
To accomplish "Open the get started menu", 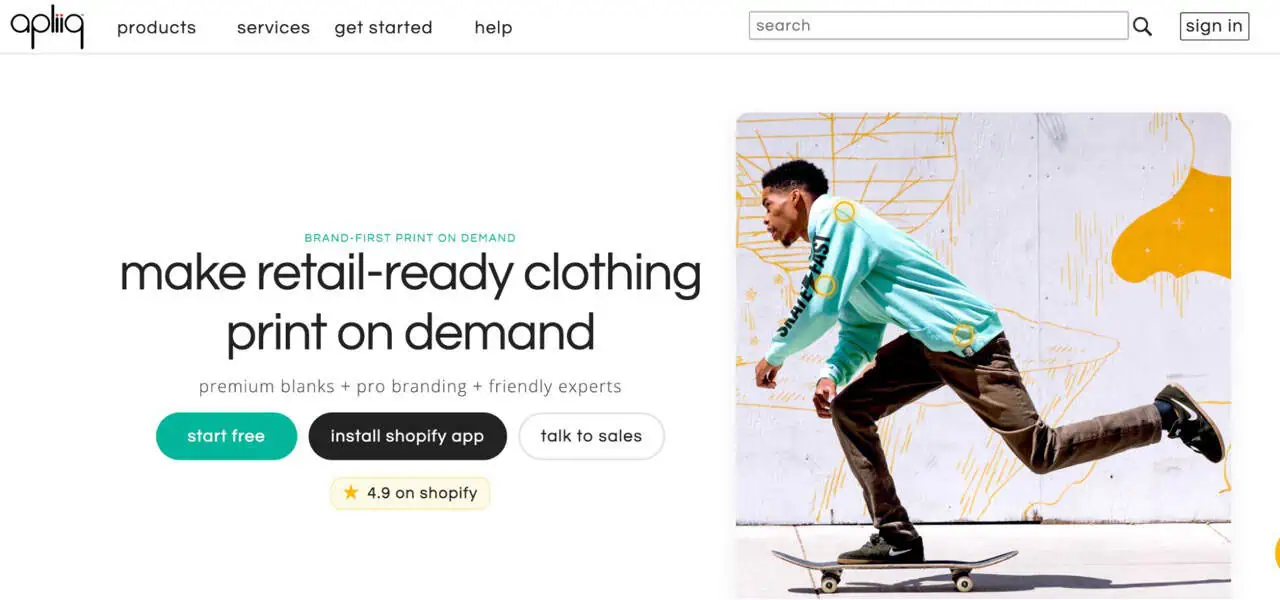I will click(x=383, y=28).
